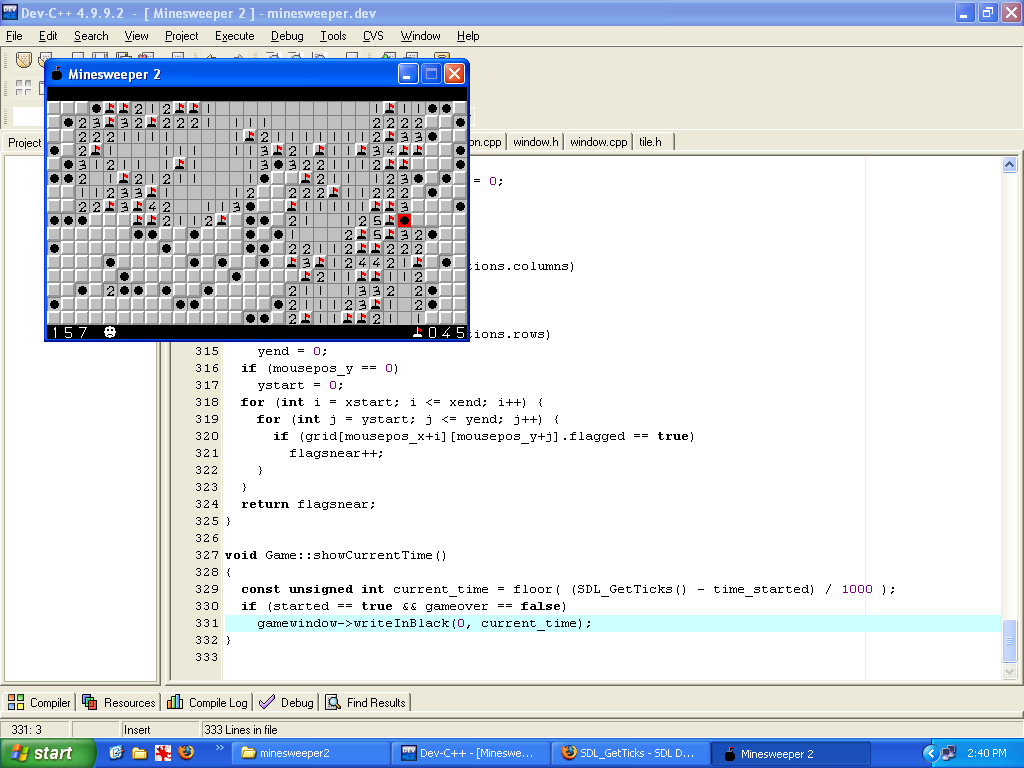Image resolution: width=1024 pixels, height=768 pixels.
Task: Open the Debug menu in menu bar
Action: pyautogui.click(x=287, y=36)
